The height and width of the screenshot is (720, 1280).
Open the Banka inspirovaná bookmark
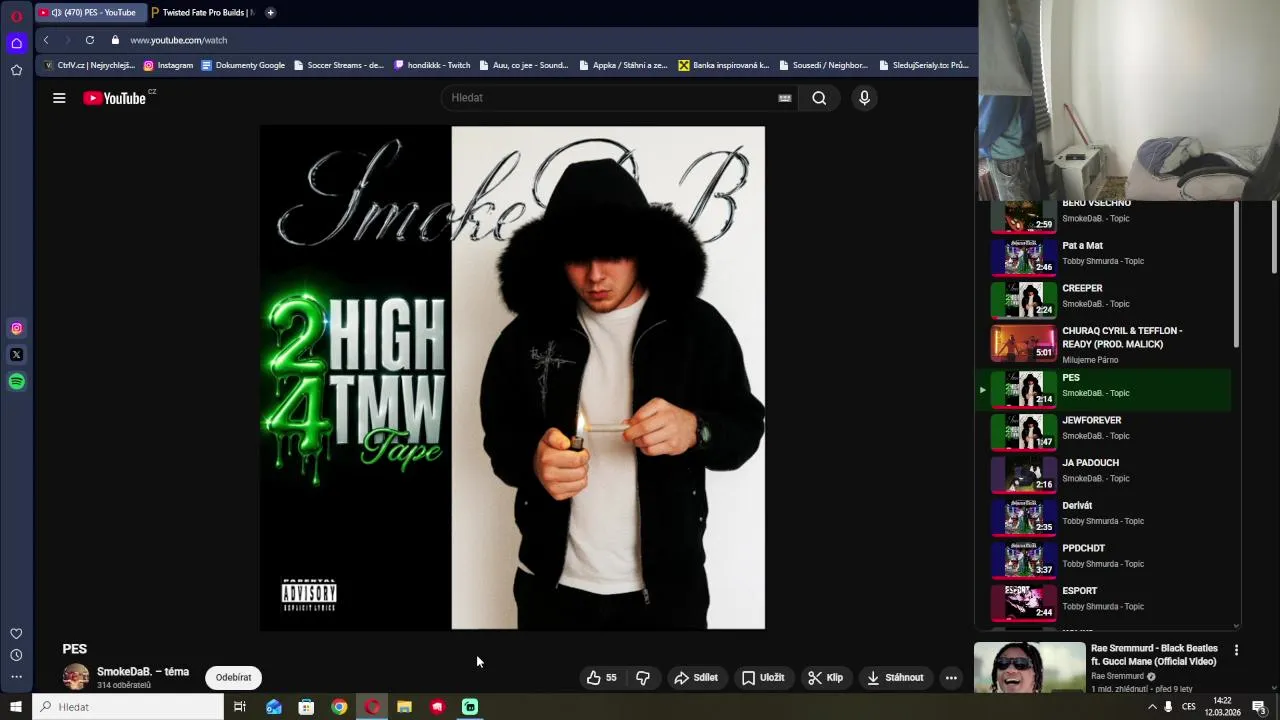coord(724,65)
